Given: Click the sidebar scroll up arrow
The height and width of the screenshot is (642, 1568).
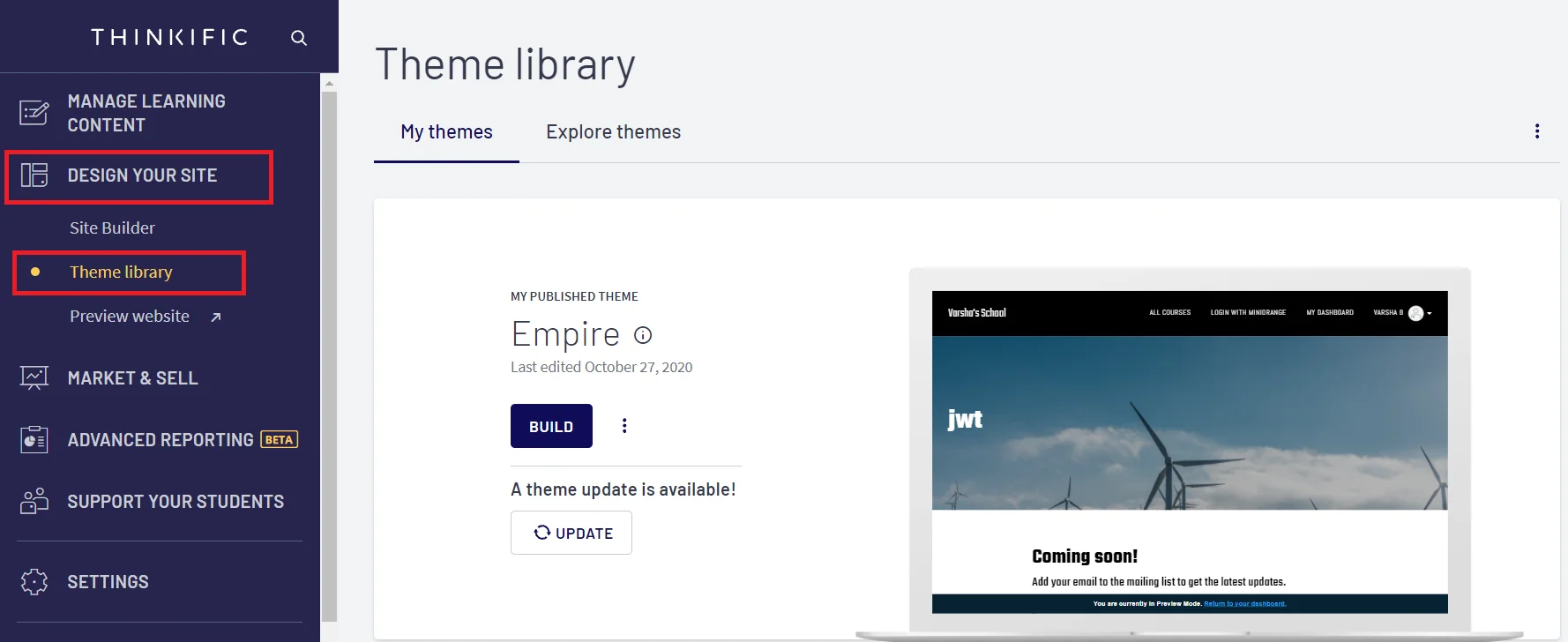Looking at the screenshot, I should [329, 84].
